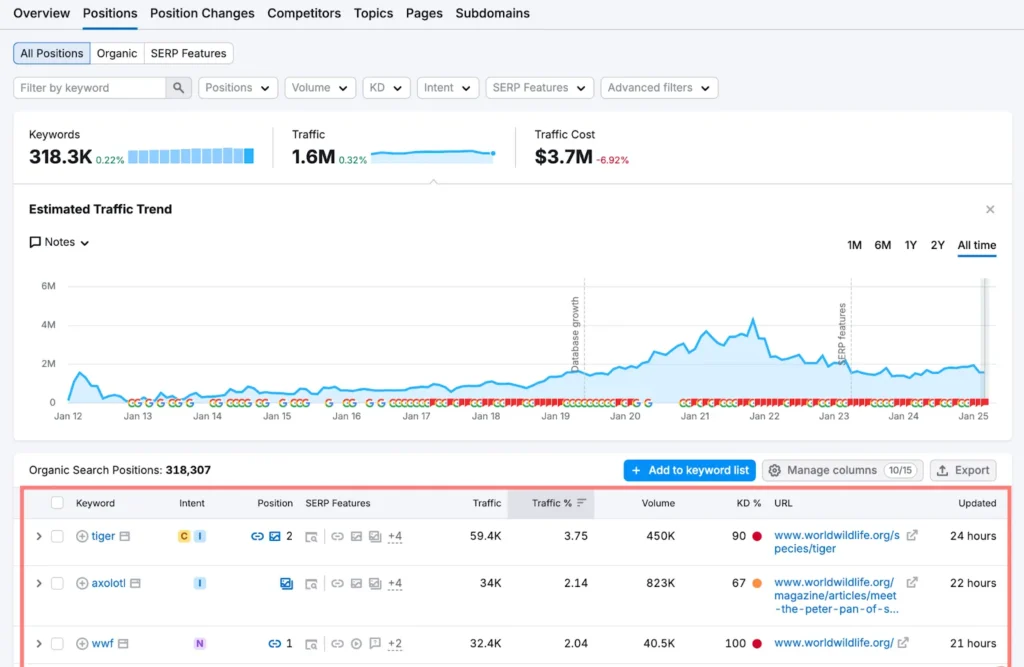This screenshot has width=1024, height=667.
Task: Open the Volume filter dropdown
Action: coord(319,87)
